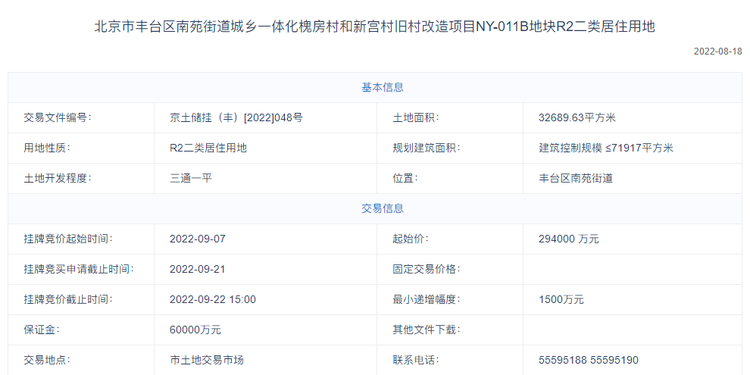Select the 市土地交易市场 value
Viewport: 750px width, 375px height.
coord(207,360)
